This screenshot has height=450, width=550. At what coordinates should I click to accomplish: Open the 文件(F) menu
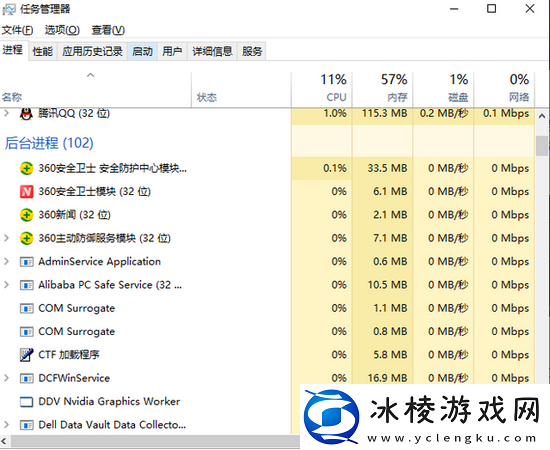tap(17, 30)
